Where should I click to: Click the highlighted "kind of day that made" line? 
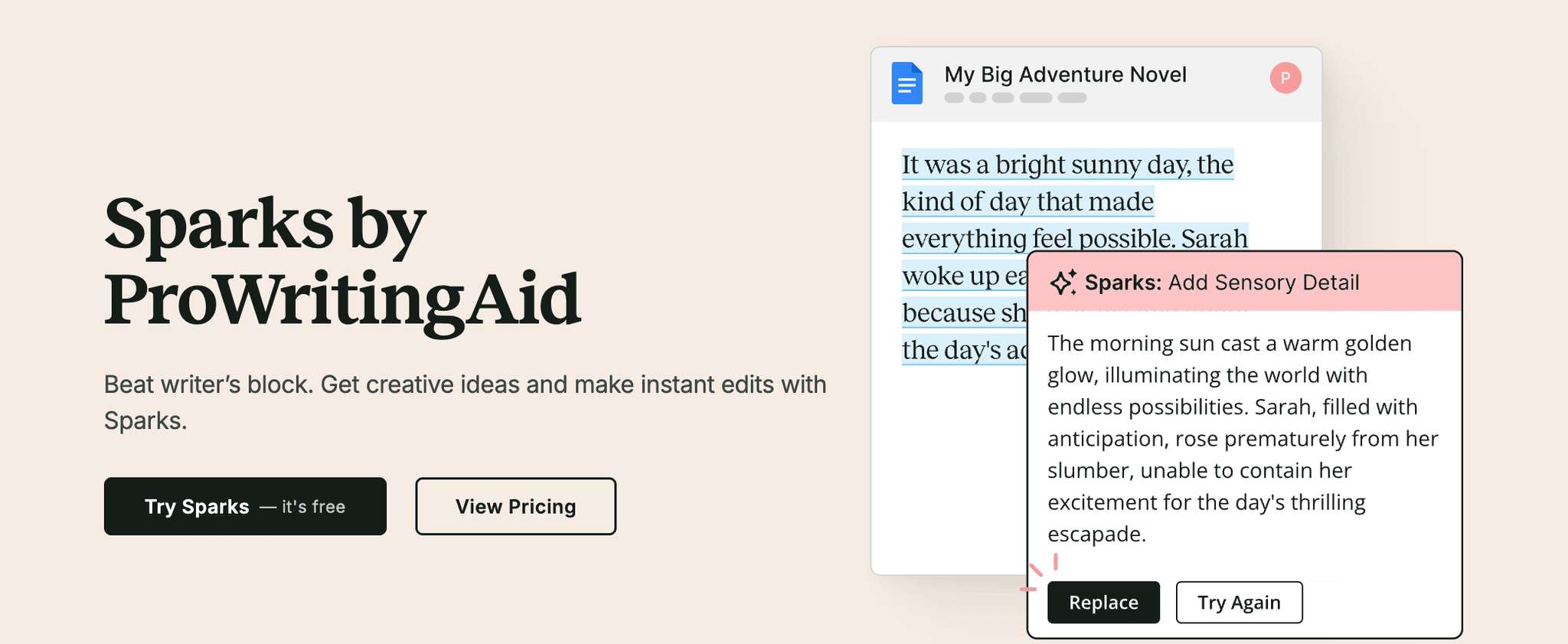[x=1027, y=202]
